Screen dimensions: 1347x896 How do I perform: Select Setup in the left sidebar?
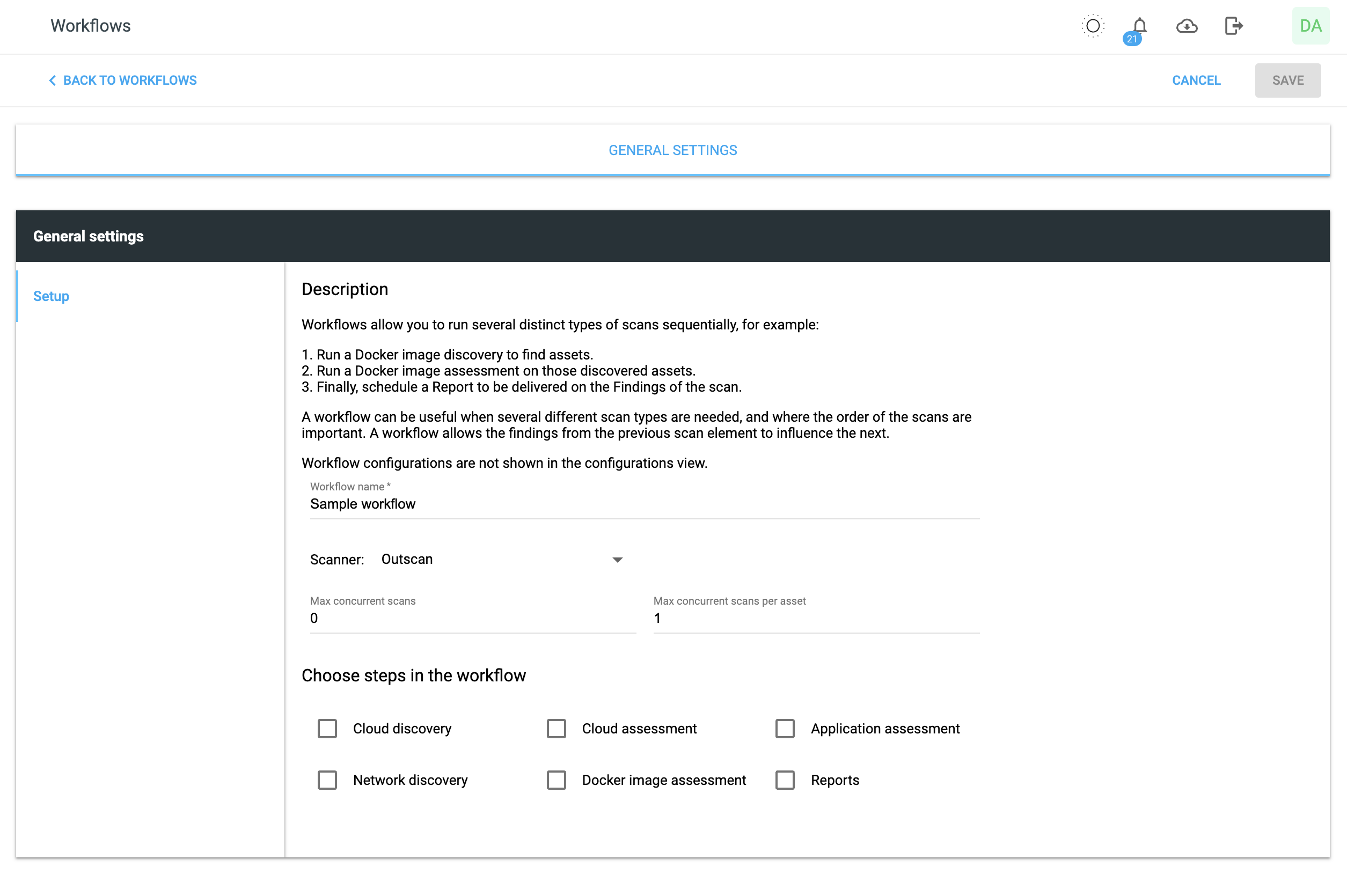pyautogui.click(x=51, y=296)
